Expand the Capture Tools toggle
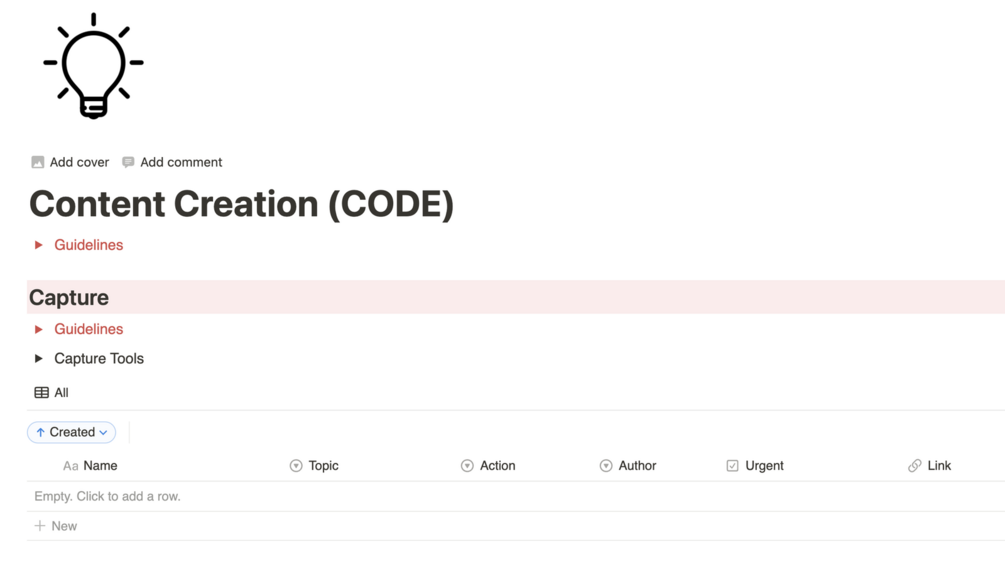1005x564 pixels. tap(38, 359)
